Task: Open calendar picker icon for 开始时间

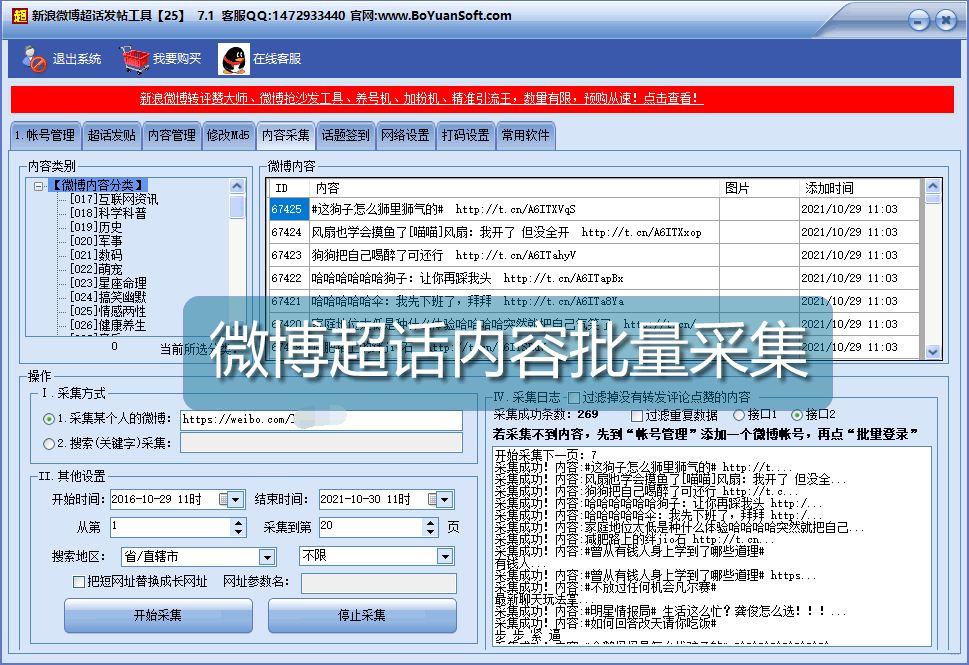Action: click(224, 499)
